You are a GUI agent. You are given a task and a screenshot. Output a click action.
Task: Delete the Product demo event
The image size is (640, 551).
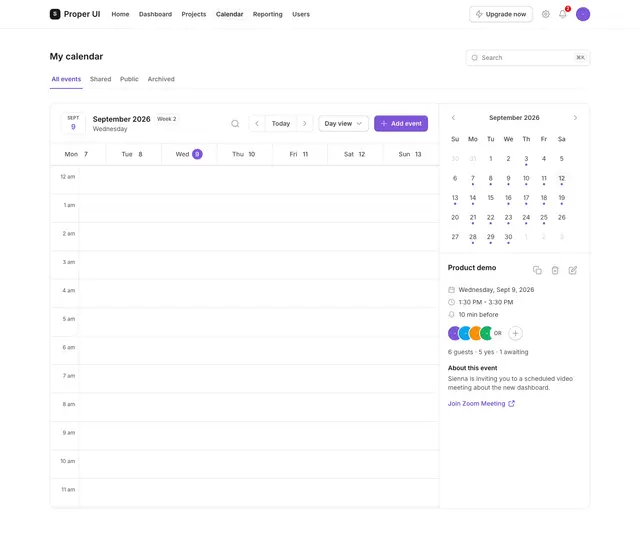coord(555,270)
